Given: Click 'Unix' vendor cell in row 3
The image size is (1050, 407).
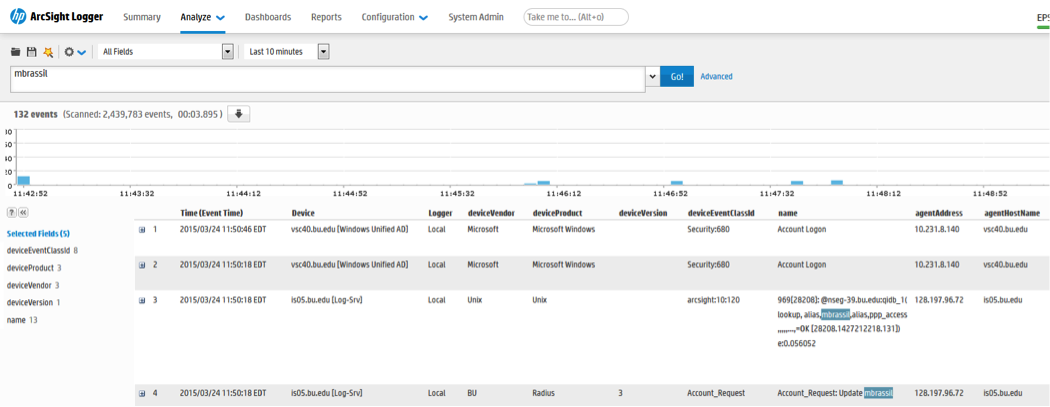Looking at the screenshot, I should point(474,300).
